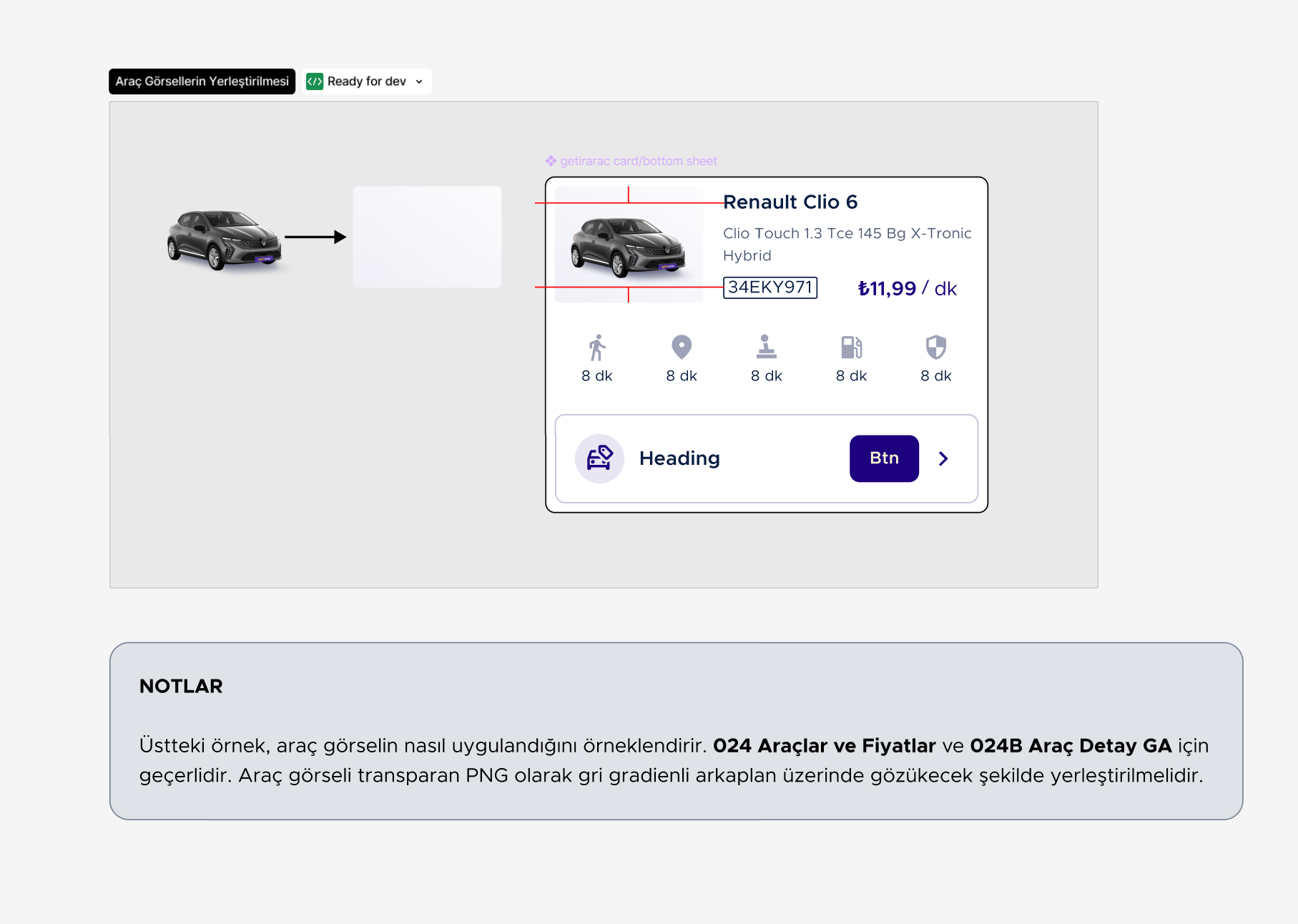The height and width of the screenshot is (924, 1298).
Task: Click the license plate 34EKY971 badge
Action: pyautogui.click(x=770, y=287)
